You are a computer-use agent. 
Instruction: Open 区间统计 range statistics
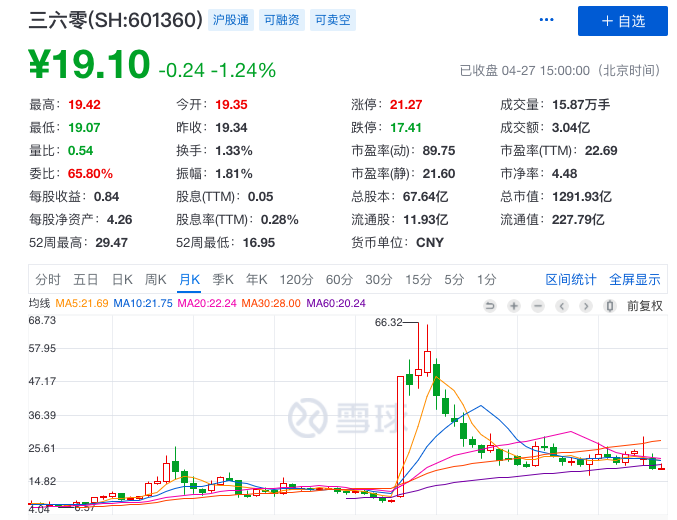[x=571, y=279]
